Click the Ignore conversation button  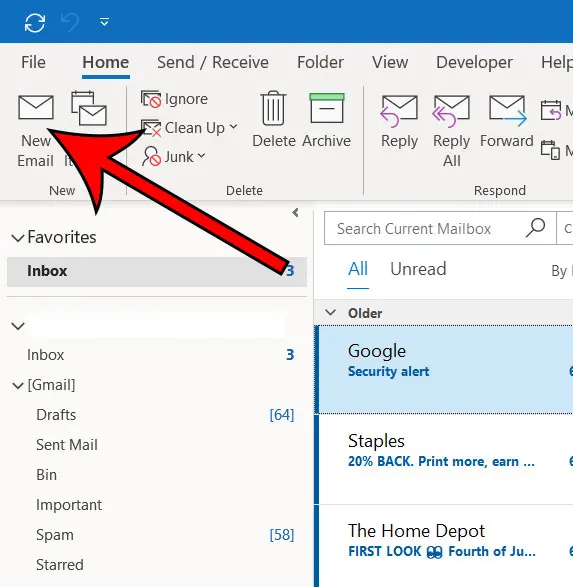tap(174, 99)
